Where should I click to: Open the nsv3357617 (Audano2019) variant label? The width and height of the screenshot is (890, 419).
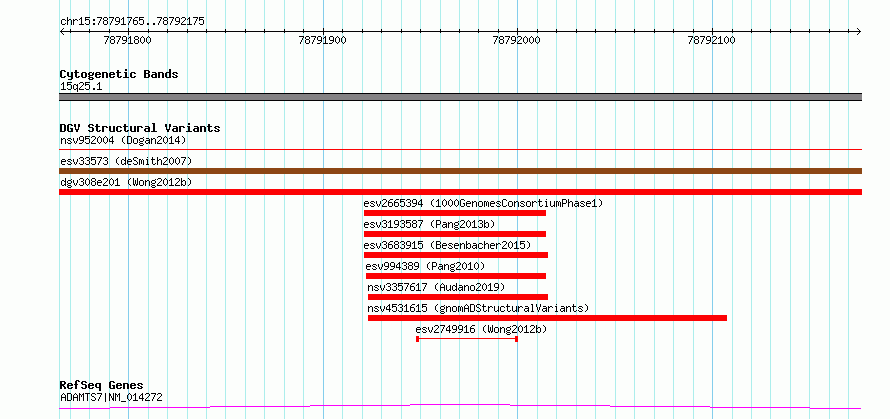436,287
